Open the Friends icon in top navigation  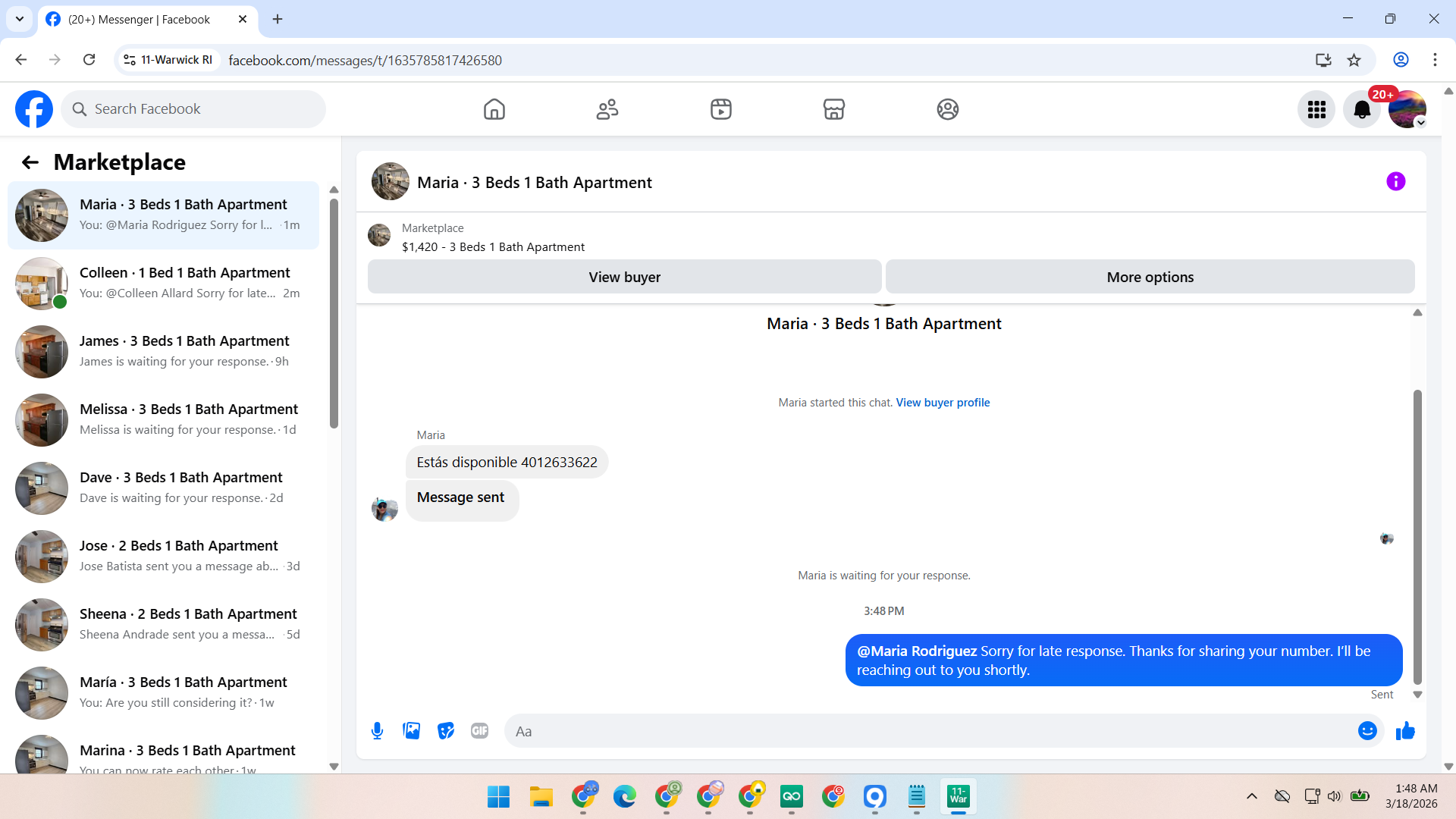[607, 109]
